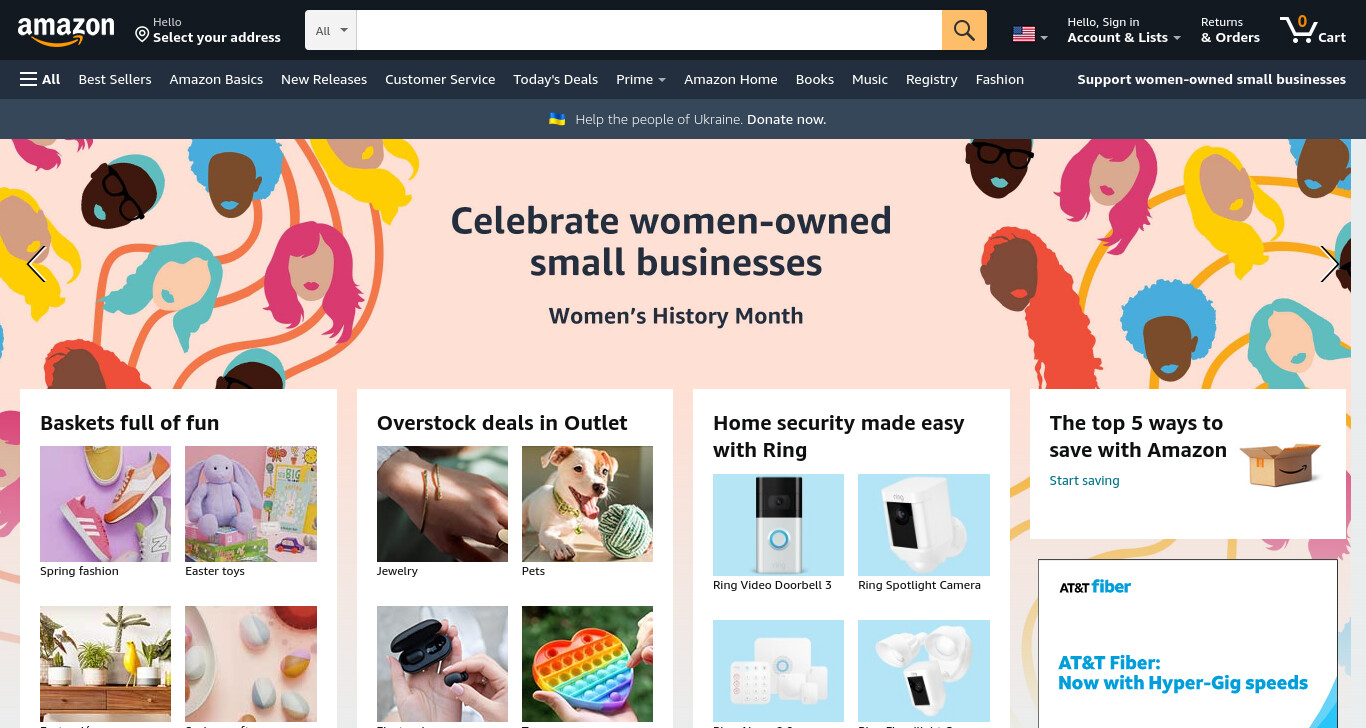Expand the All search category dropdown
This screenshot has width=1366, height=728.
coord(331,30)
